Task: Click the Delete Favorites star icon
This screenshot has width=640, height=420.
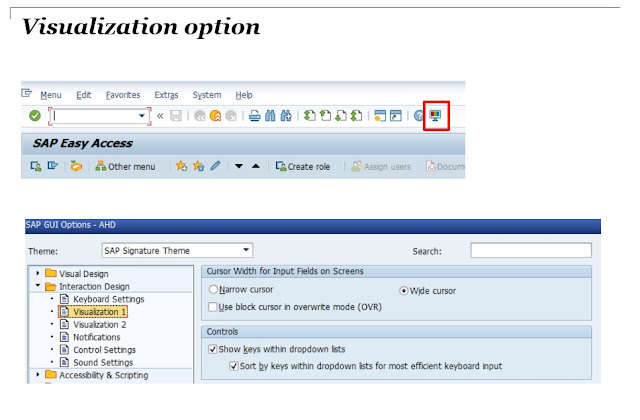Action: point(198,166)
